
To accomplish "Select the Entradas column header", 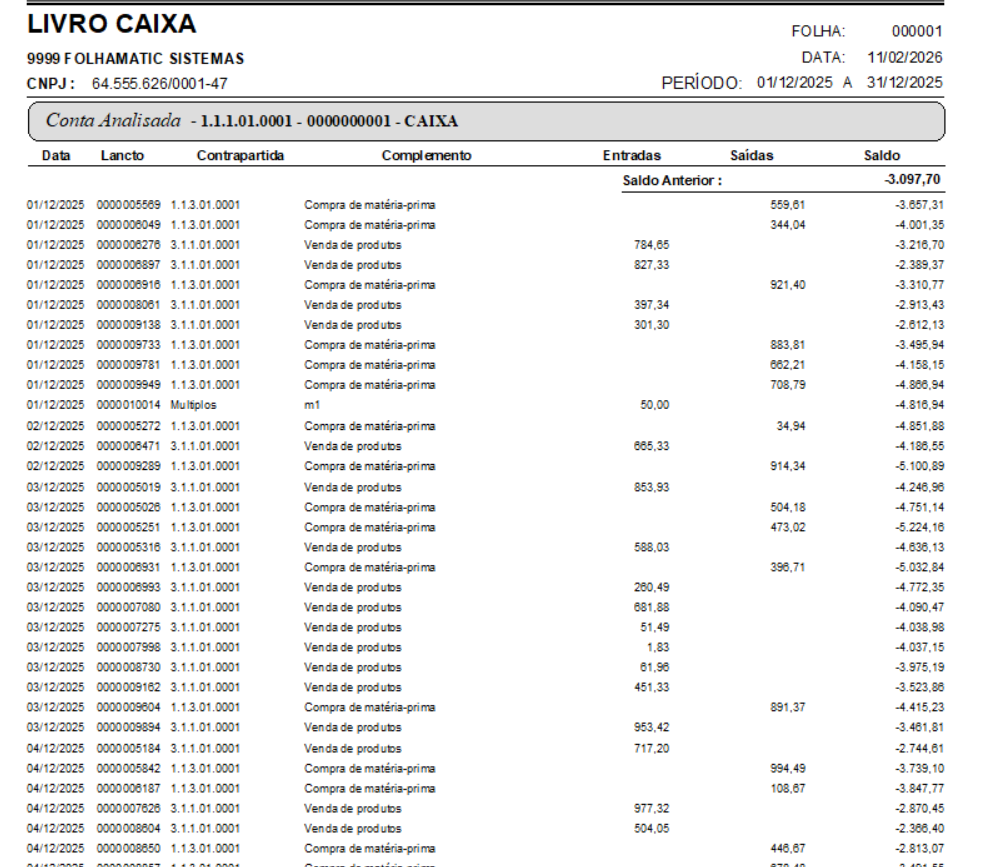I will point(631,156).
